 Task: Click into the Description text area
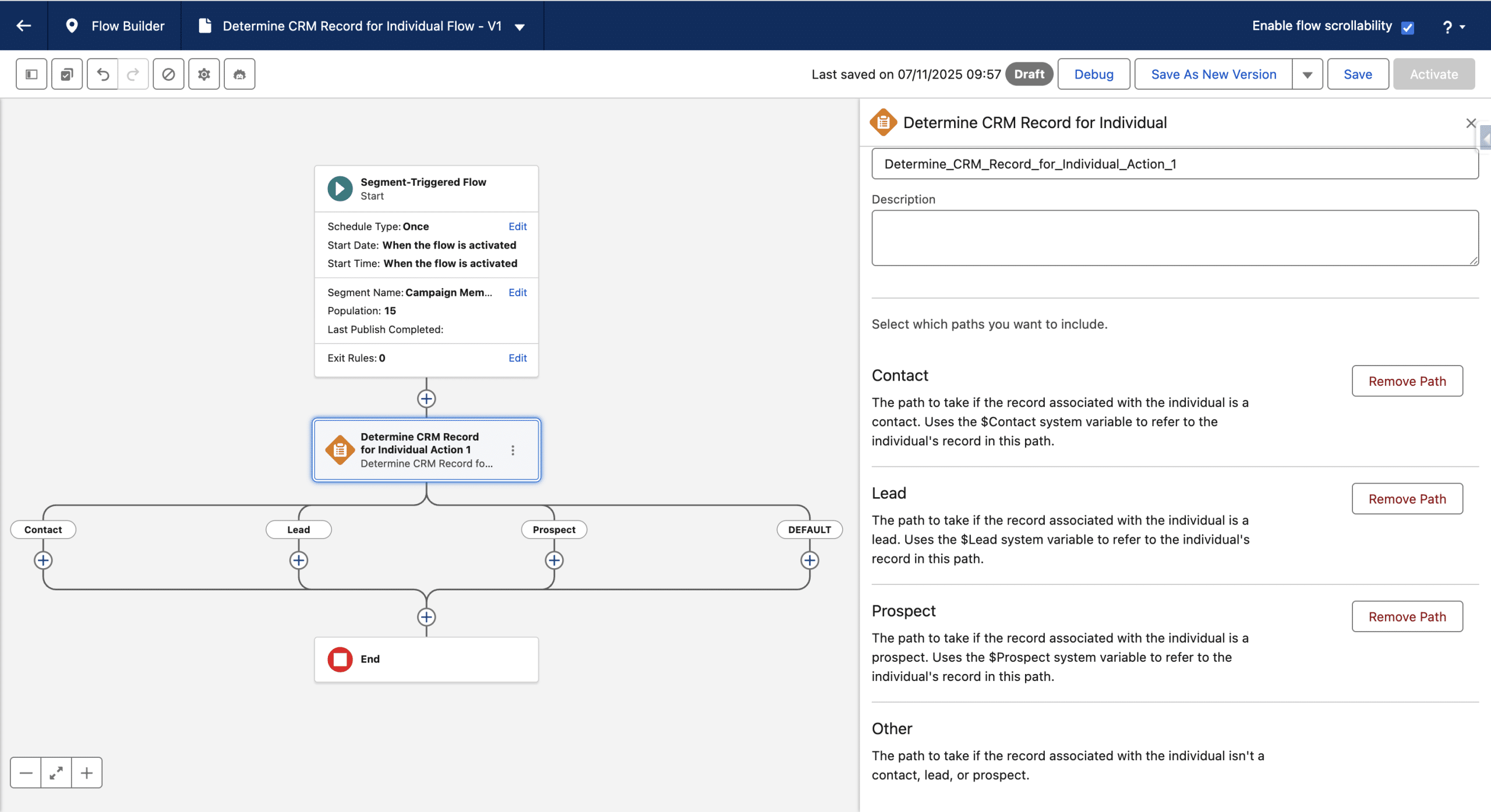pos(1174,238)
